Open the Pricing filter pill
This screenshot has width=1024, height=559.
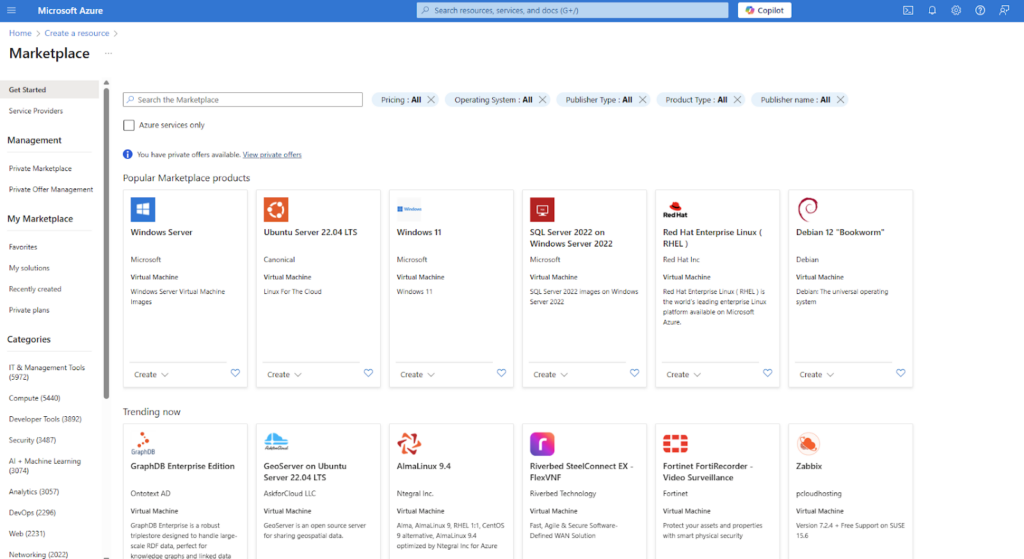[x=400, y=100]
